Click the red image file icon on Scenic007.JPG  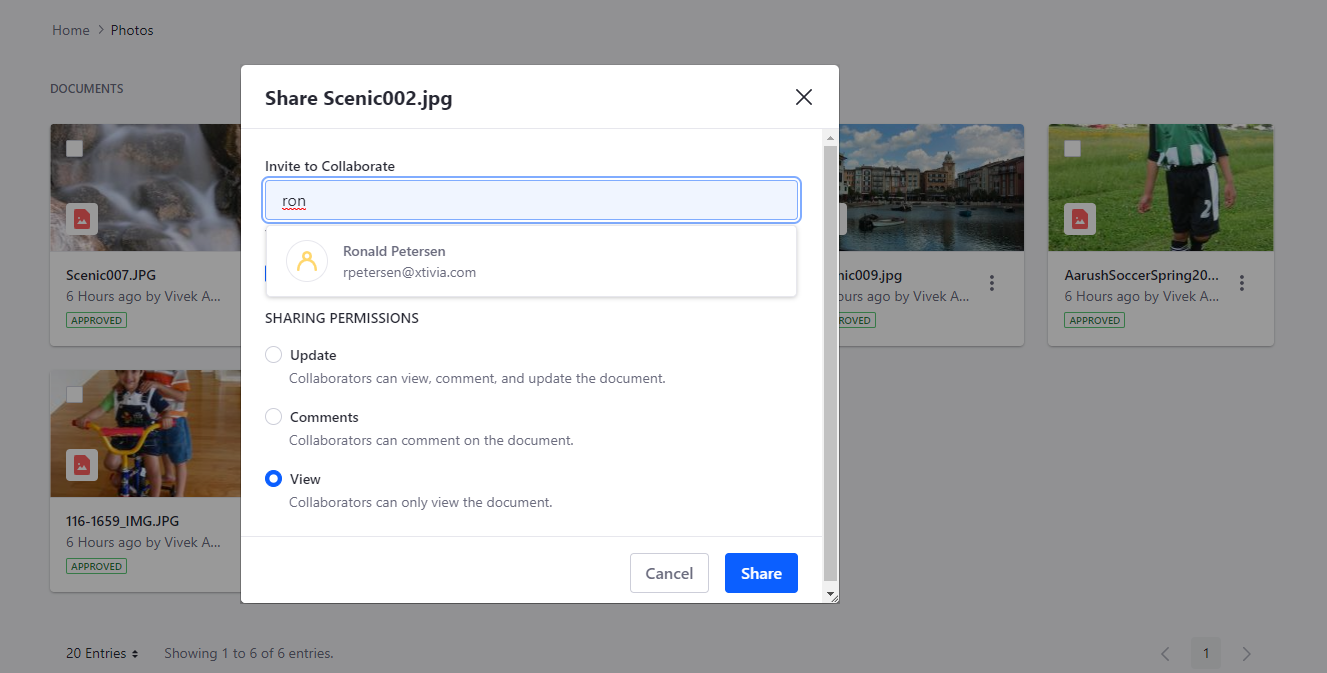click(x=81, y=218)
